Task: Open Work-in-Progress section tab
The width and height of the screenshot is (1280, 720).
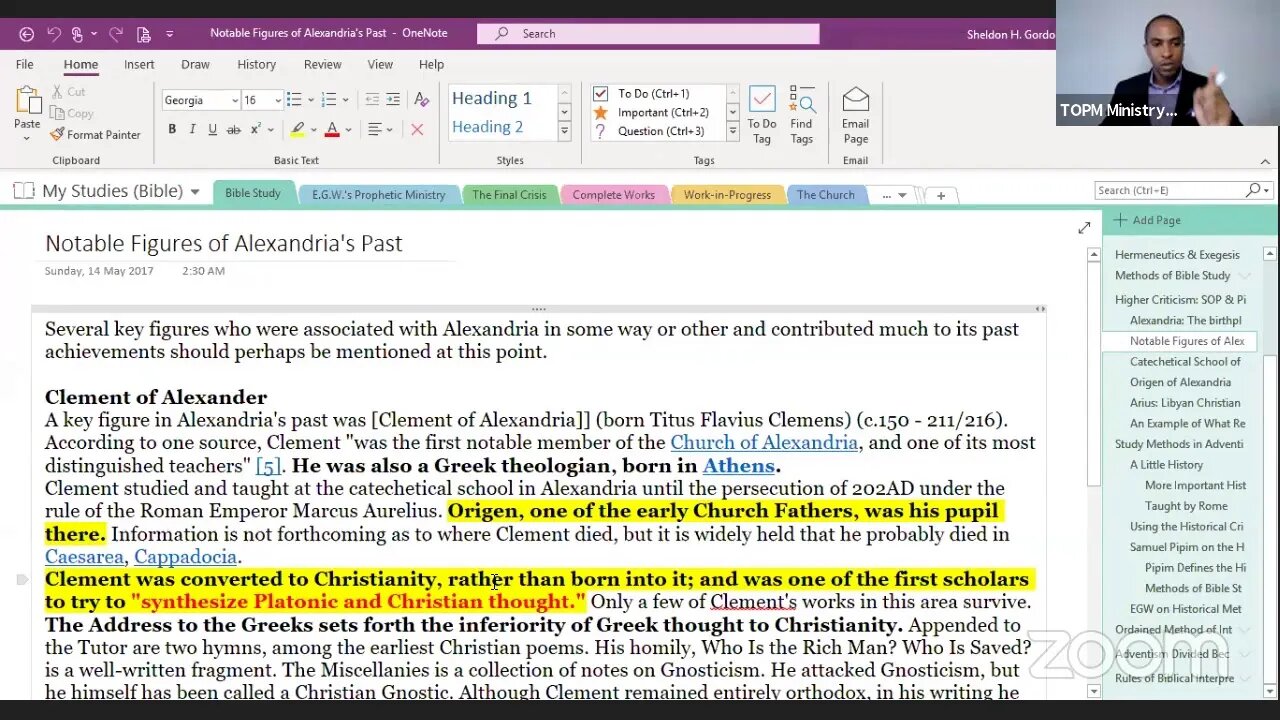Action: point(727,195)
